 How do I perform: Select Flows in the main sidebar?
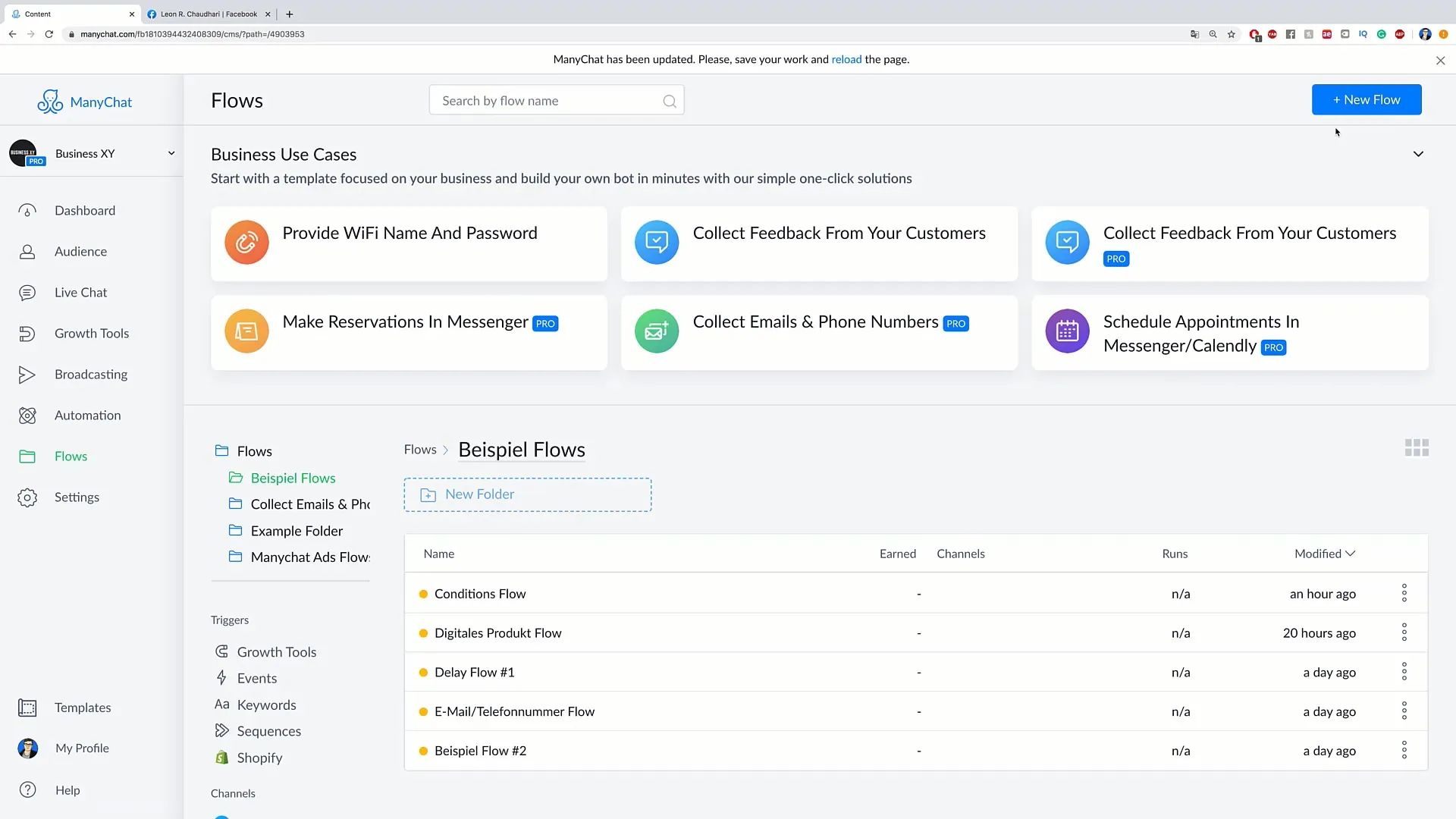(x=71, y=457)
